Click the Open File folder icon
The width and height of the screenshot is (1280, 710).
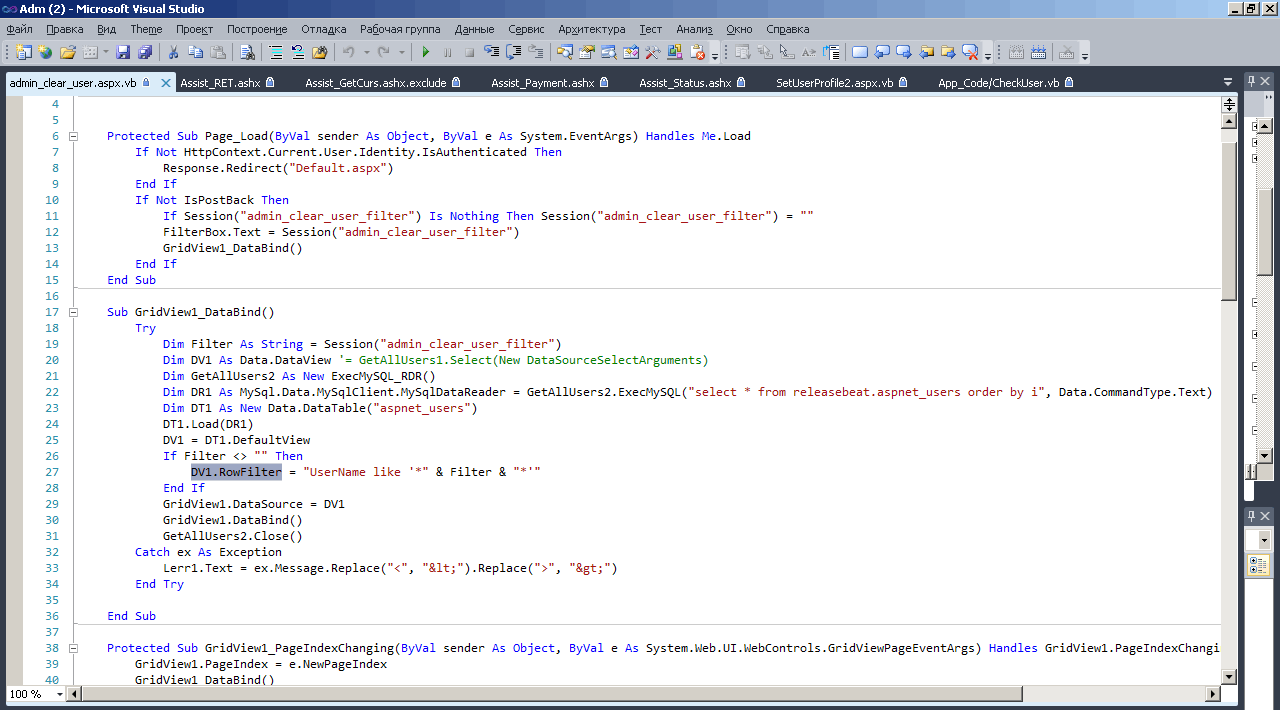(67, 52)
